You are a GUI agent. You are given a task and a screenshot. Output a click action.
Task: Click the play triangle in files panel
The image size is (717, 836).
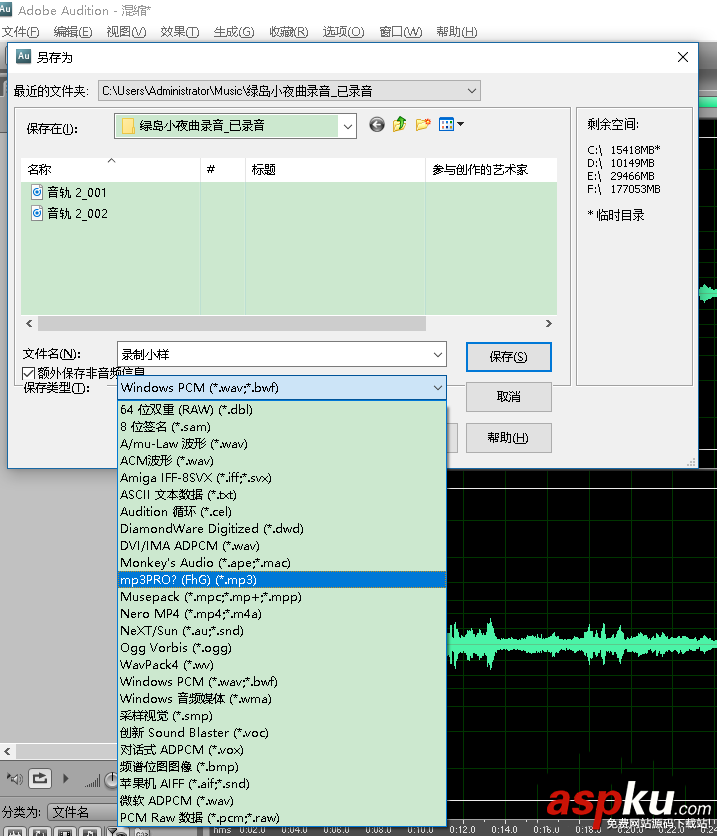[x=66, y=778]
